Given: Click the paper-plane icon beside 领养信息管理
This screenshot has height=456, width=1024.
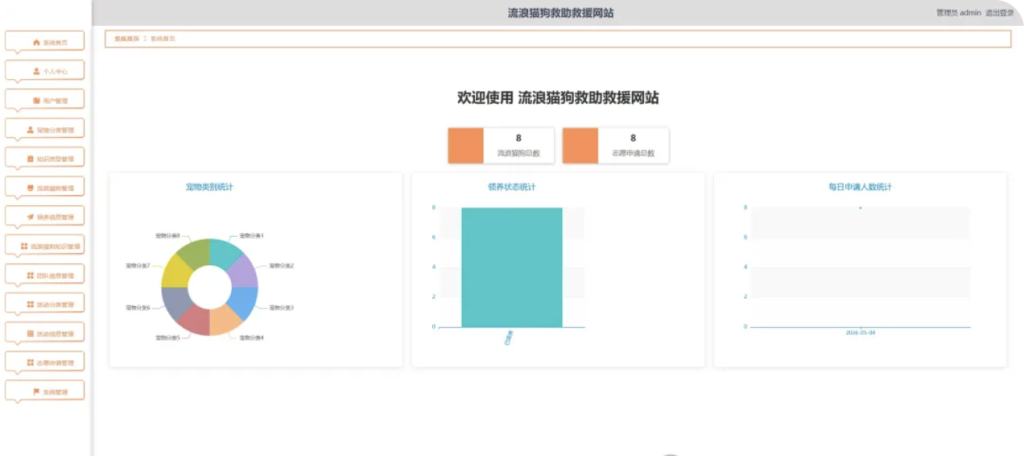Looking at the screenshot, I should point(30,217).
